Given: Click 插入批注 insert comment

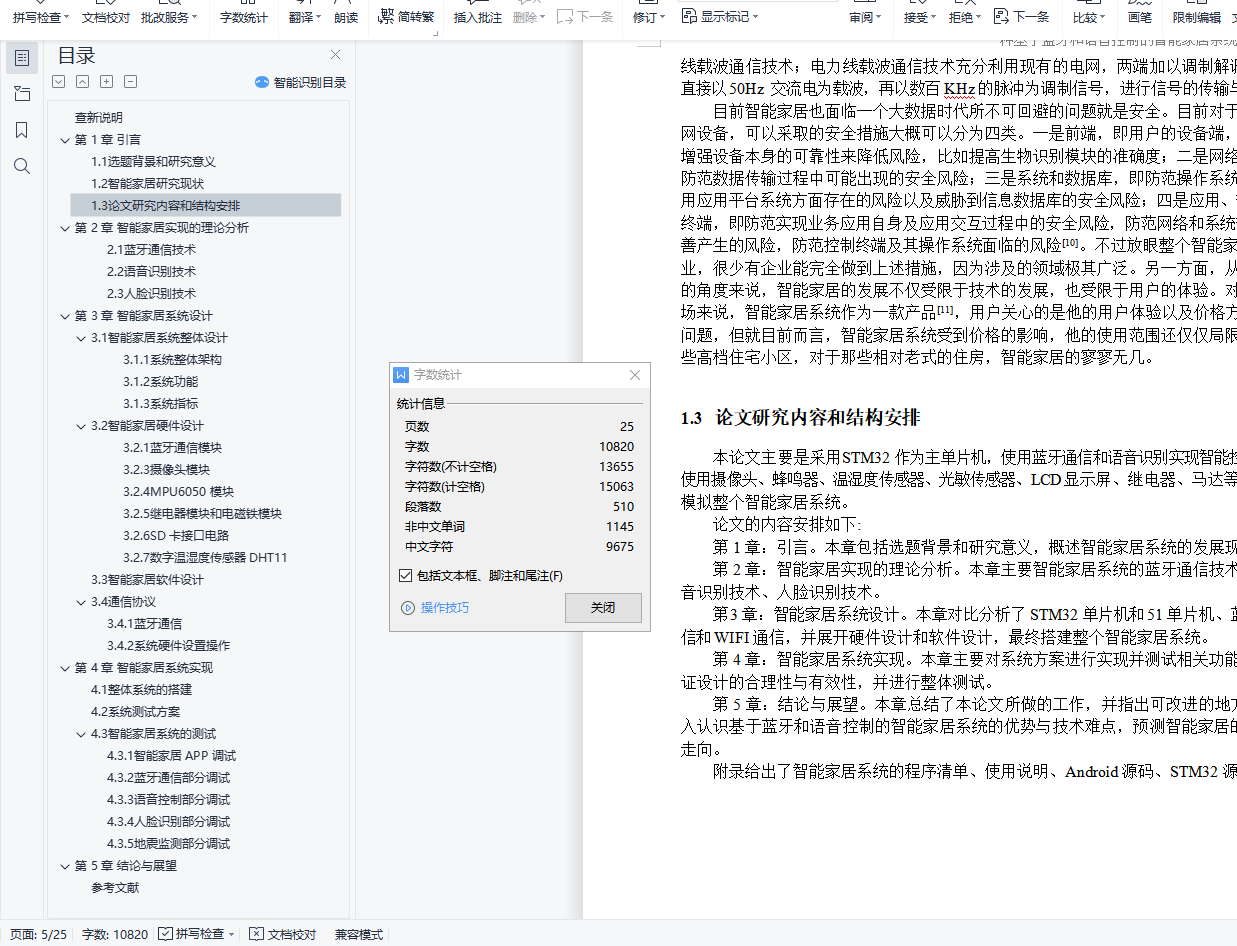Looking at the screenshot, I should click(x=479, y=17).
